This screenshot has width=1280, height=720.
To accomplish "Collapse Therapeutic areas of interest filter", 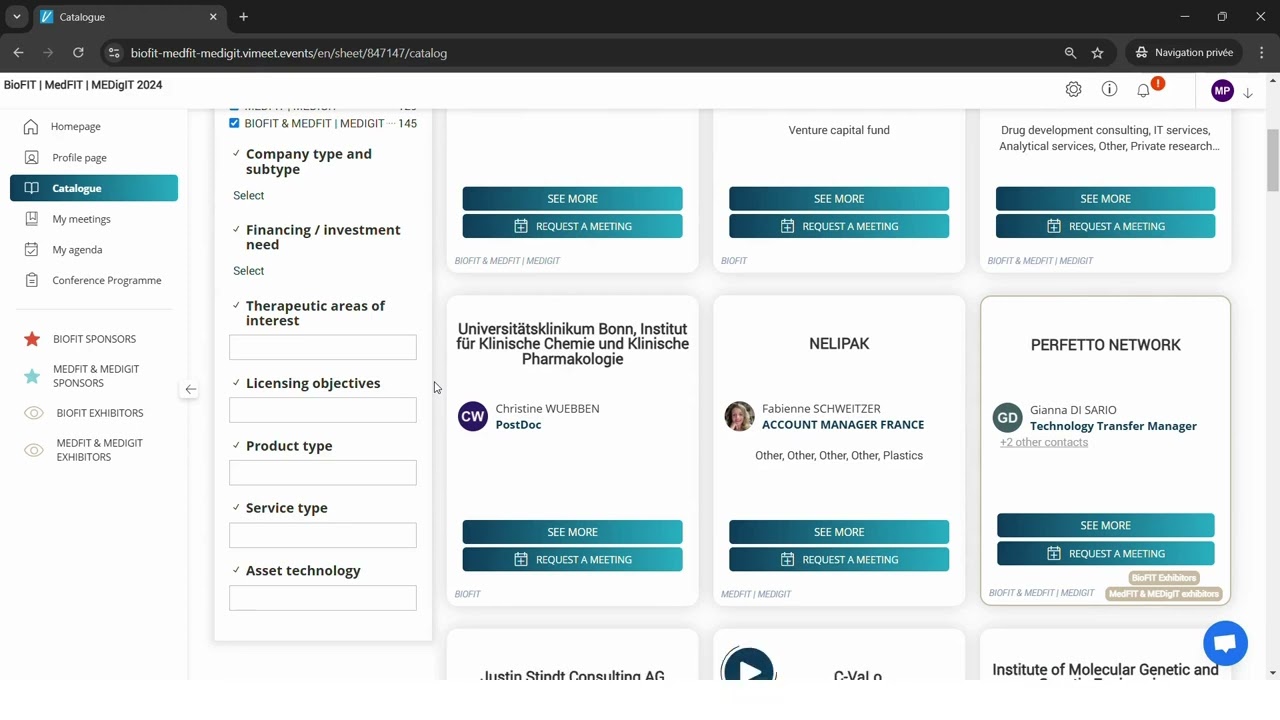I will 236,305.
